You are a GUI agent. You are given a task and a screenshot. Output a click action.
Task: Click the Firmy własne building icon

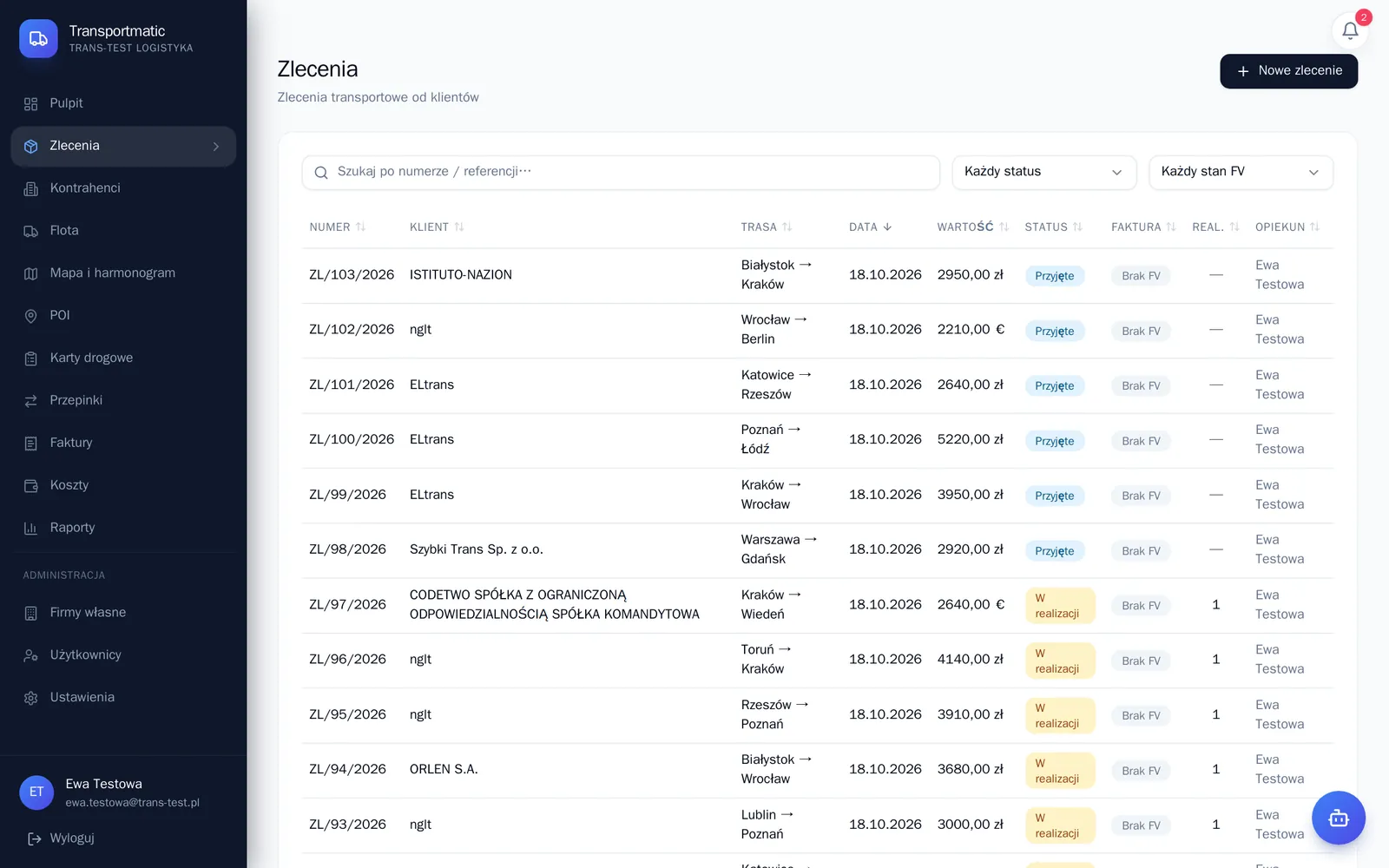click(31, 613)
